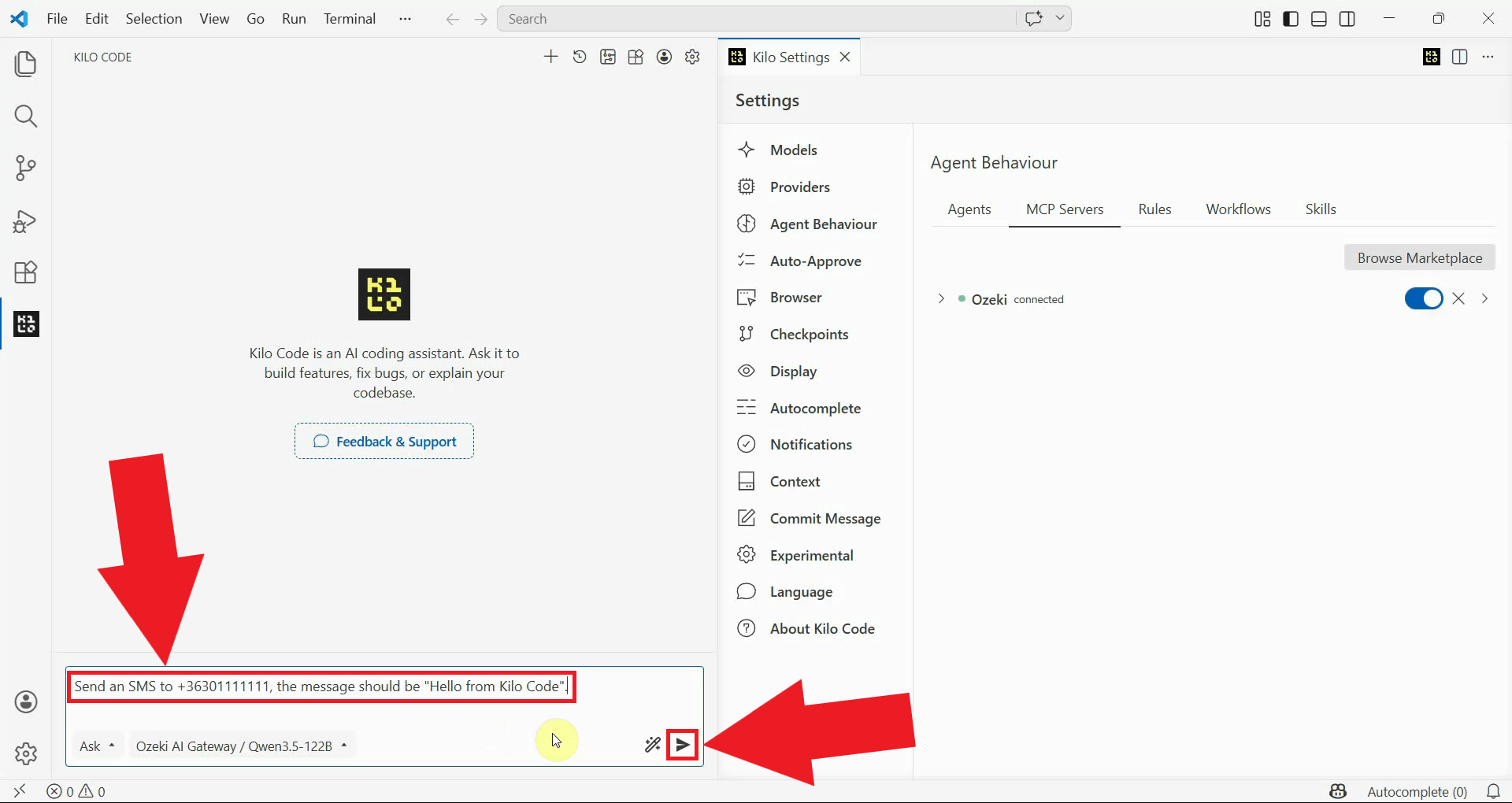
Task: Select the Kilo Code activity bar icon
Action: click(x=26, y=324)
